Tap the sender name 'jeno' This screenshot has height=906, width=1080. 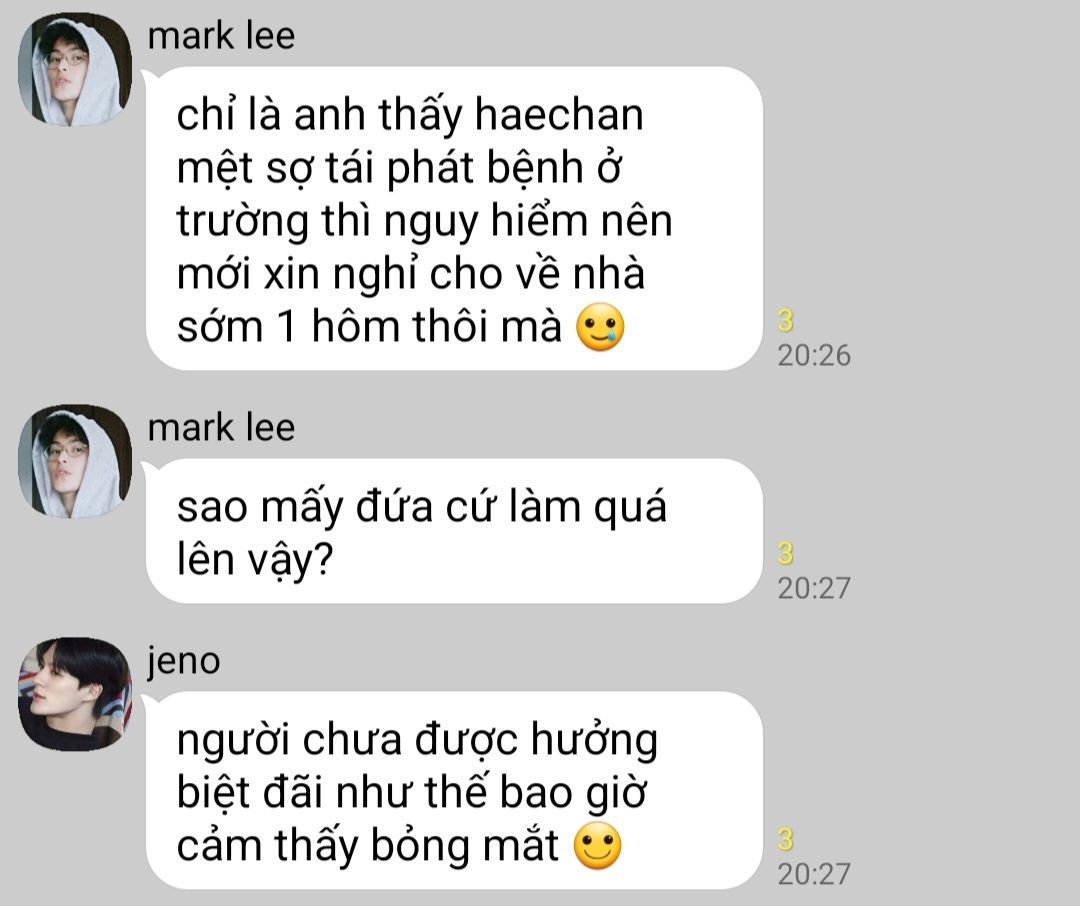(x=183, y=661)
